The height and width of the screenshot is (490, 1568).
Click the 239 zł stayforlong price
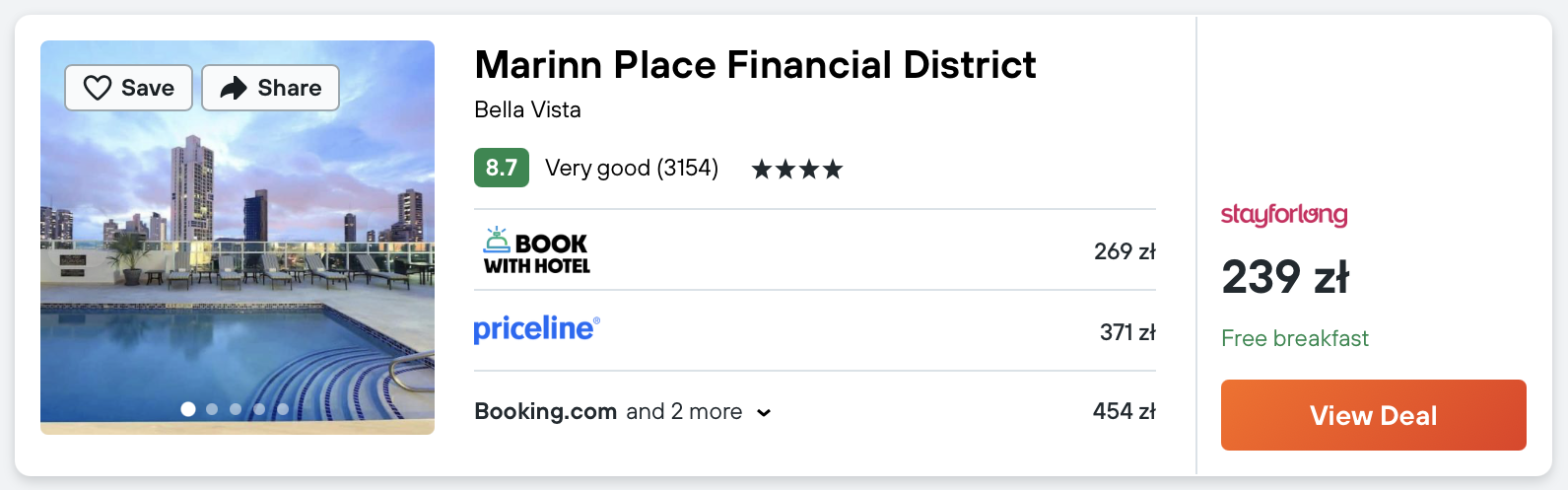coord(1285,277)
